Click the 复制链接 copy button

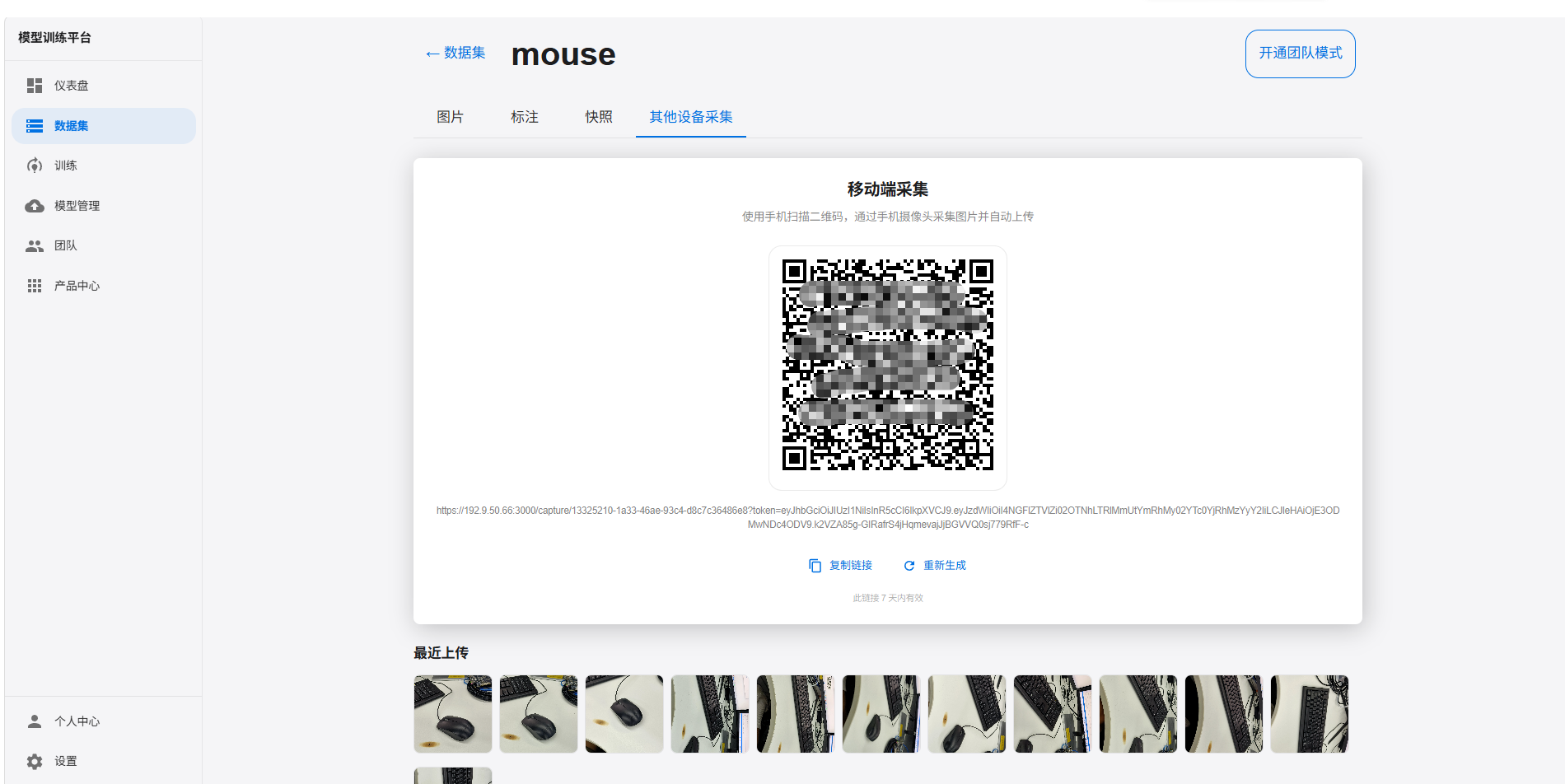841,566
